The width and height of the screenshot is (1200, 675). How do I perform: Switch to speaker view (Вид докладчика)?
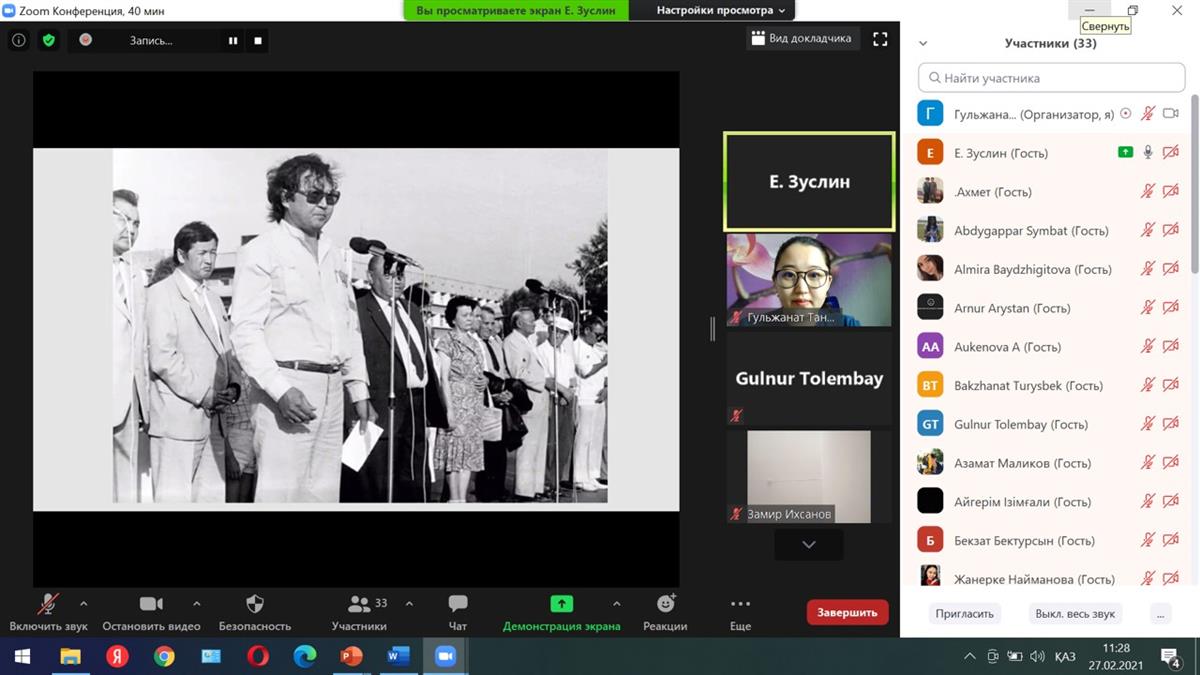coord(802,39)
